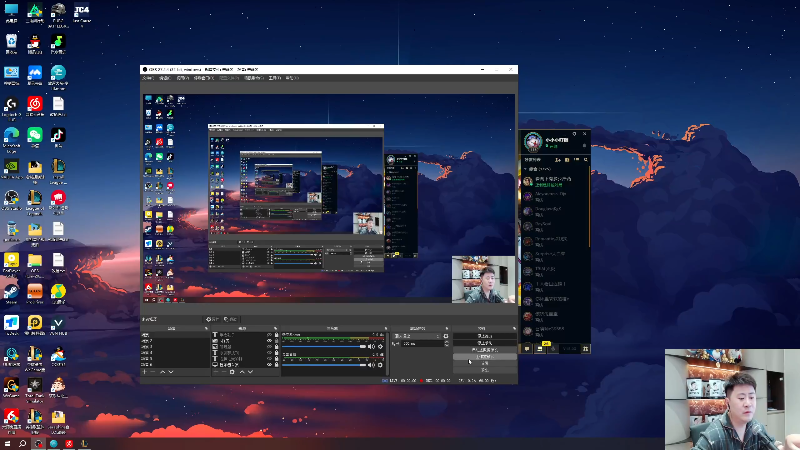800x450 pixels.
Task: Click the add source plus icon
Action: coord(218,371)
